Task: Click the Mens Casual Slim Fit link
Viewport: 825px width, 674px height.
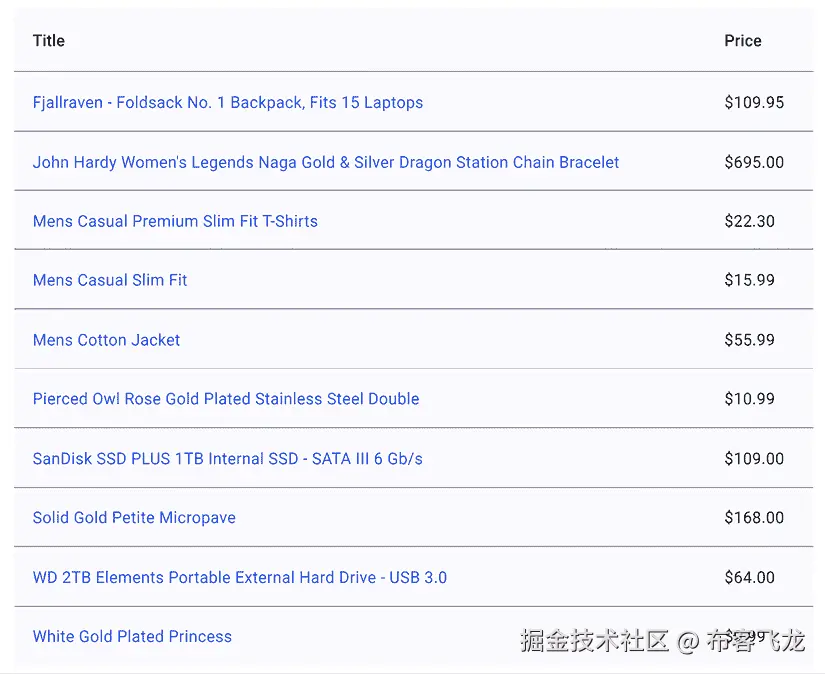Action: click(110, 280)
